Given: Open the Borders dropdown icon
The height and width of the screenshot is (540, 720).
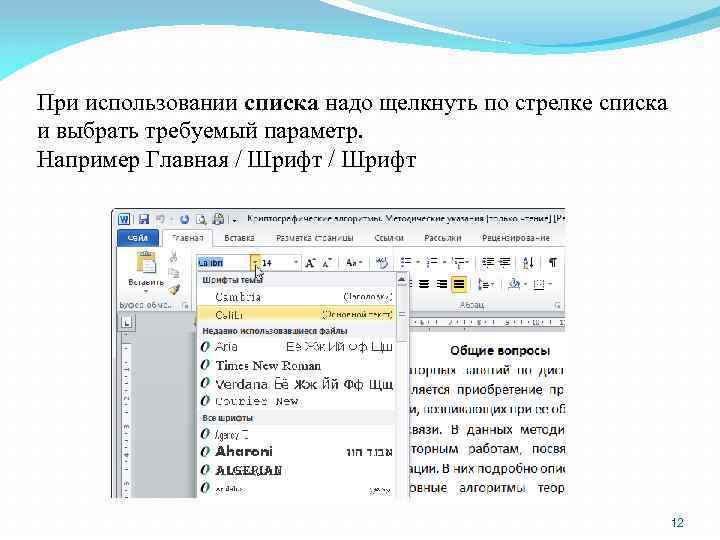Looking at the screenshot, I should [x=542, y=285].
